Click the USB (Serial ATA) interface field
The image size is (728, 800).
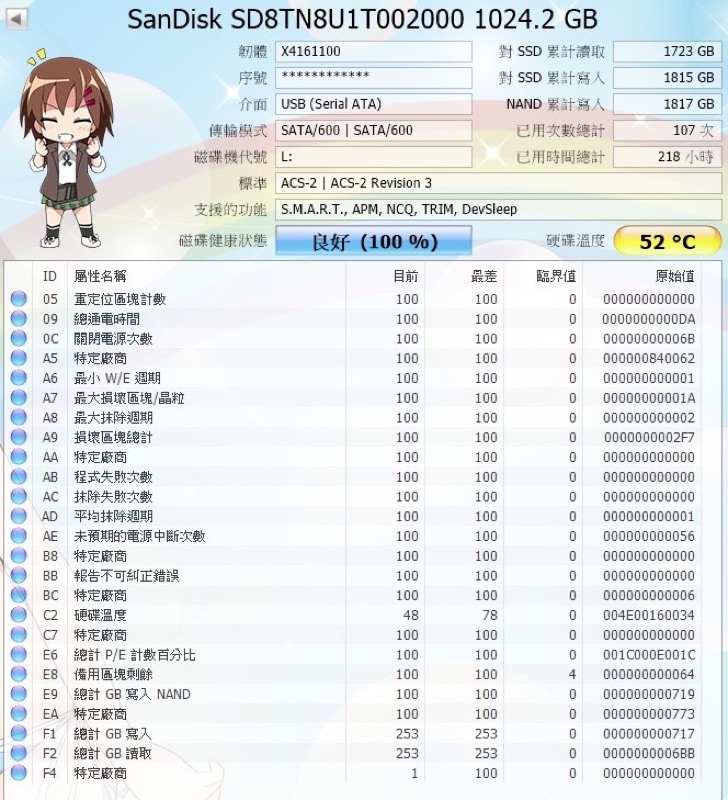[x=373, y=104]
